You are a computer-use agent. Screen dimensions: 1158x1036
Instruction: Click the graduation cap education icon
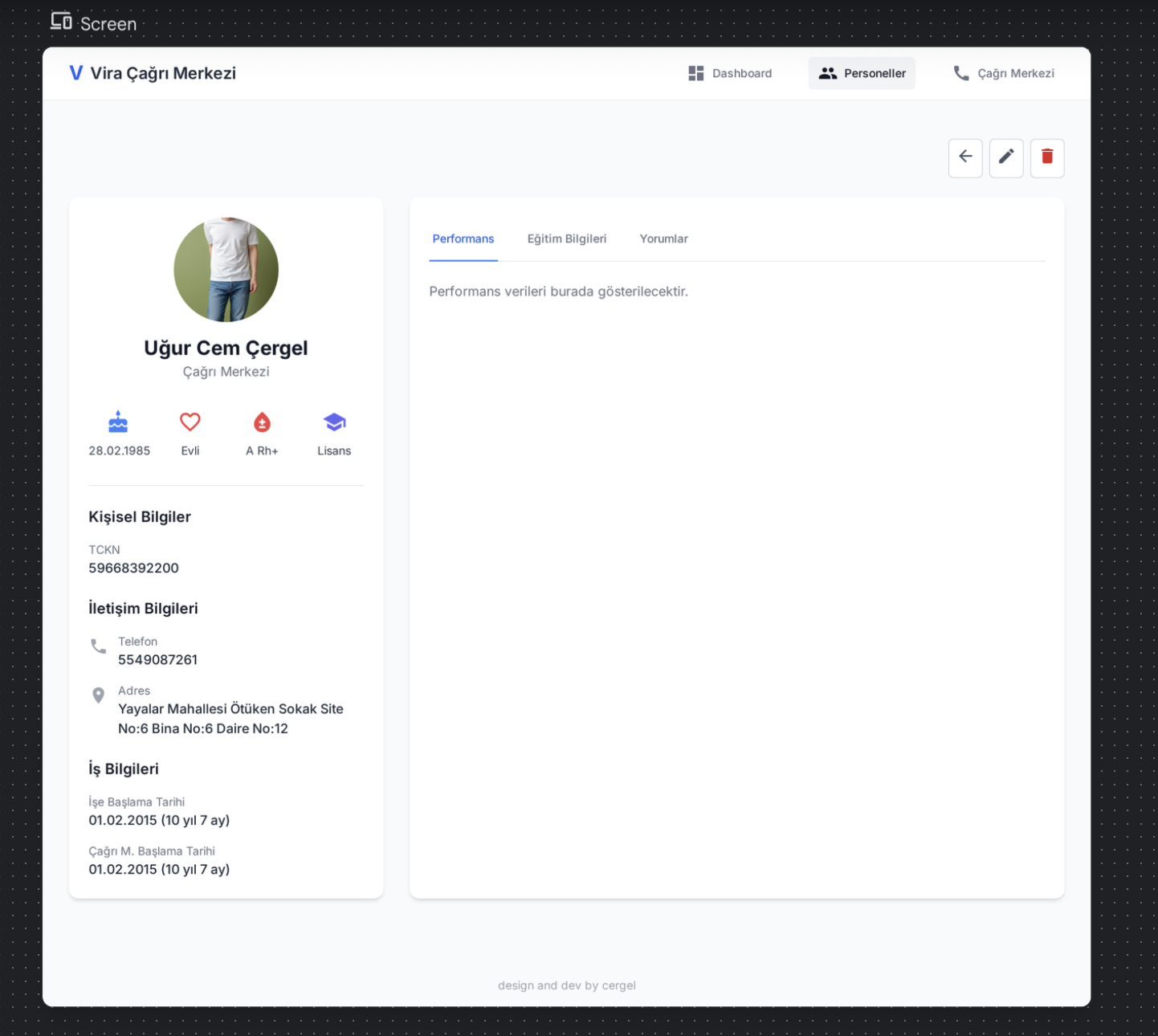click(334, 422)
